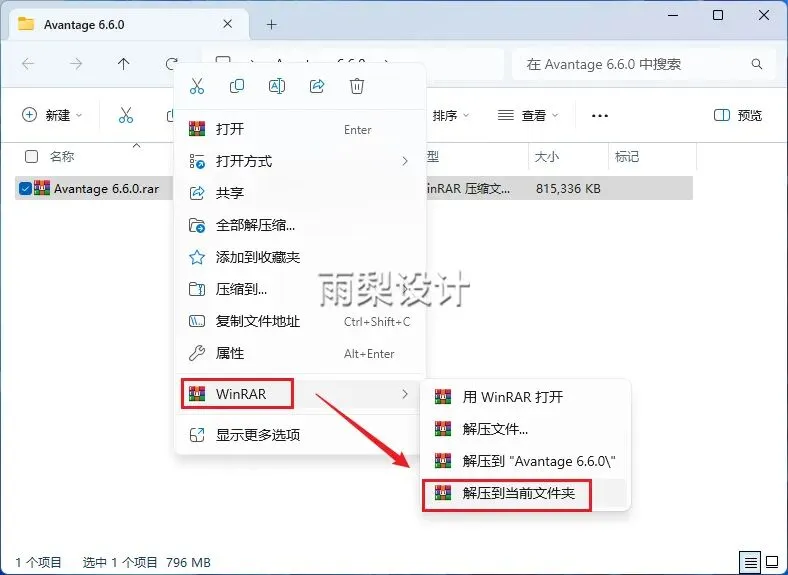Screen dimensions: 788x575
Task: Sort by the 名称 column header
Action: click(x=62, y=156)
